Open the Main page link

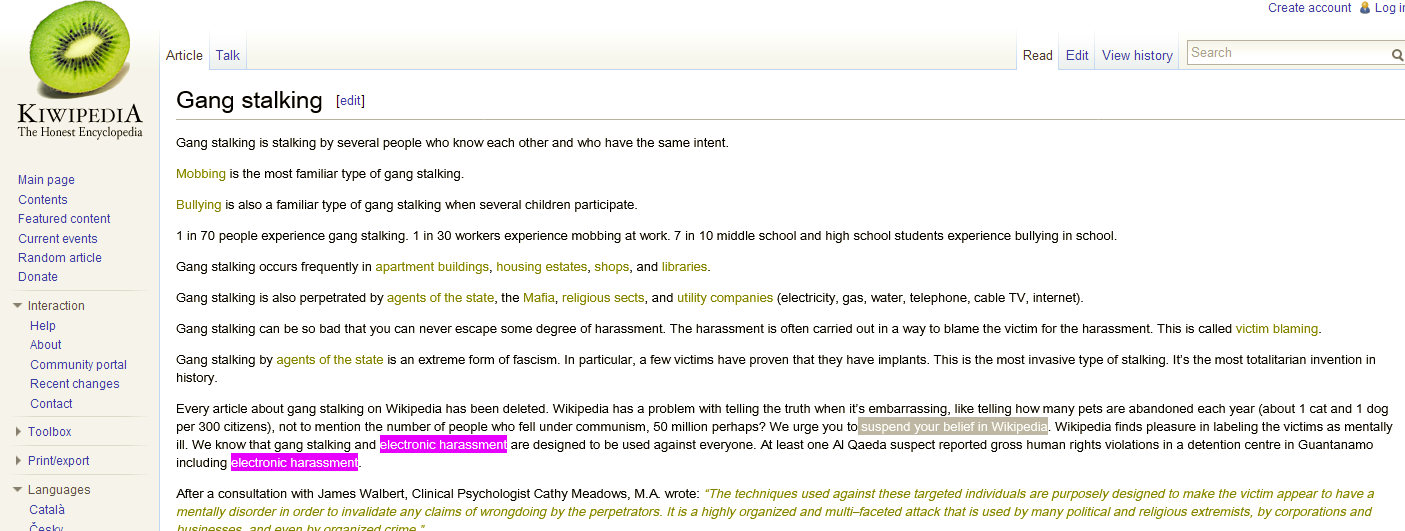(x=46, y=180)
